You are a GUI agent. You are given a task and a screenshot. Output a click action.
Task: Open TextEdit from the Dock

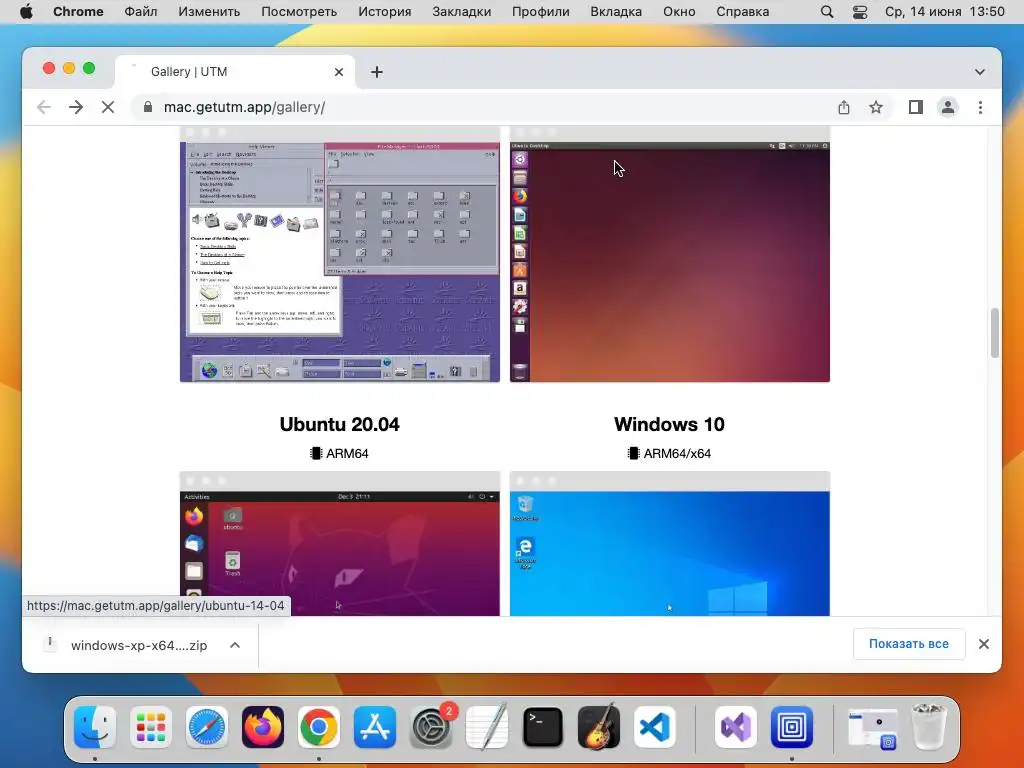click(487, 727)
